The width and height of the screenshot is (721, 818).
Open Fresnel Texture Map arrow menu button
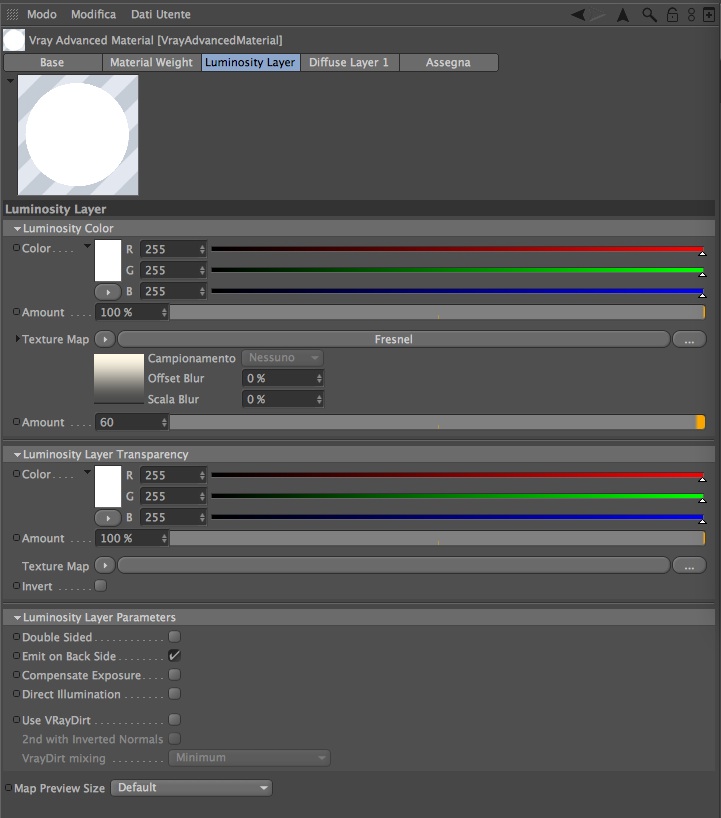pyautogui.click(x=105, y=339)
